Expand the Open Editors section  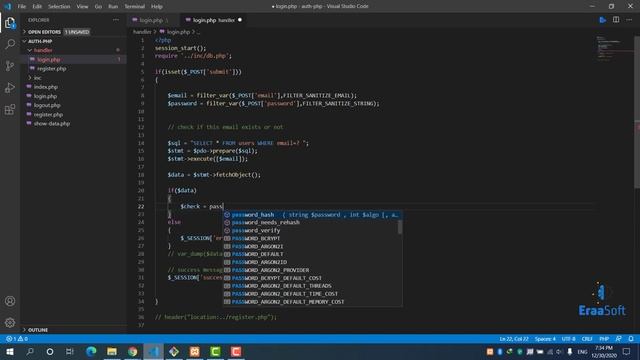pyautogui.click(x=44, y=32)
